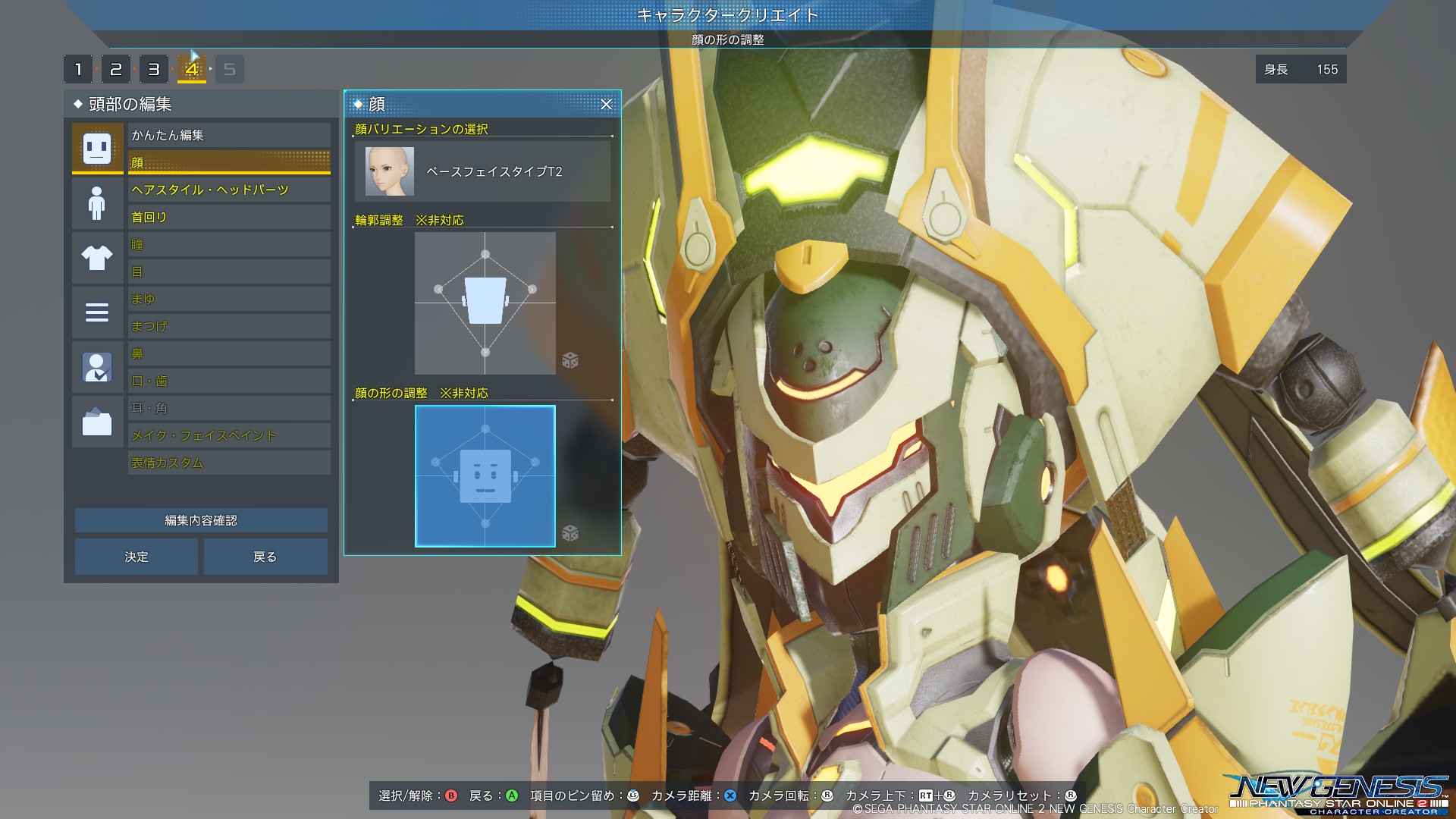Open the character checkmark sidebar icon
The height and width of the screenshot is (819, 1456).
coord(97,367)
